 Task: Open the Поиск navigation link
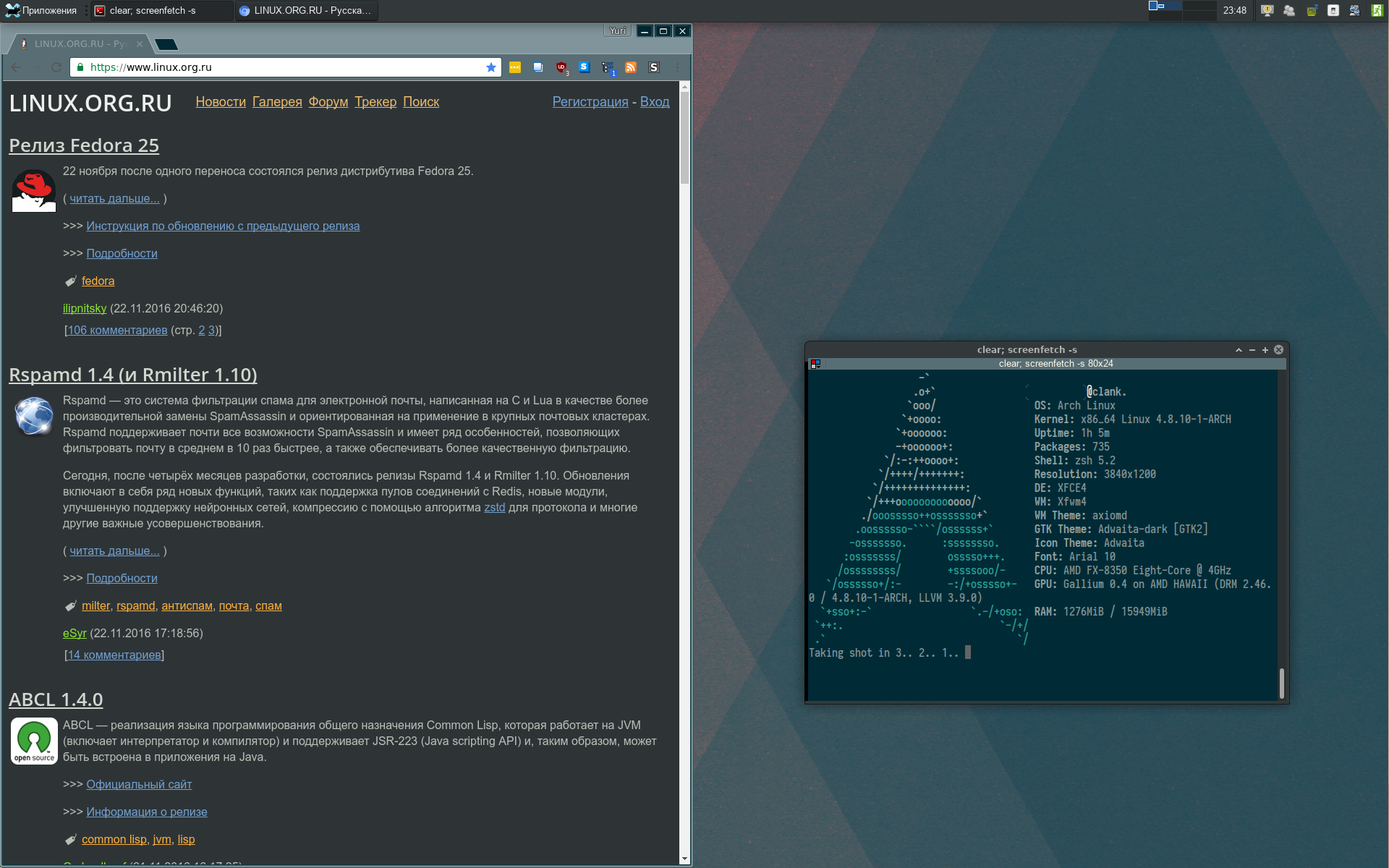(x=421, y=102)
